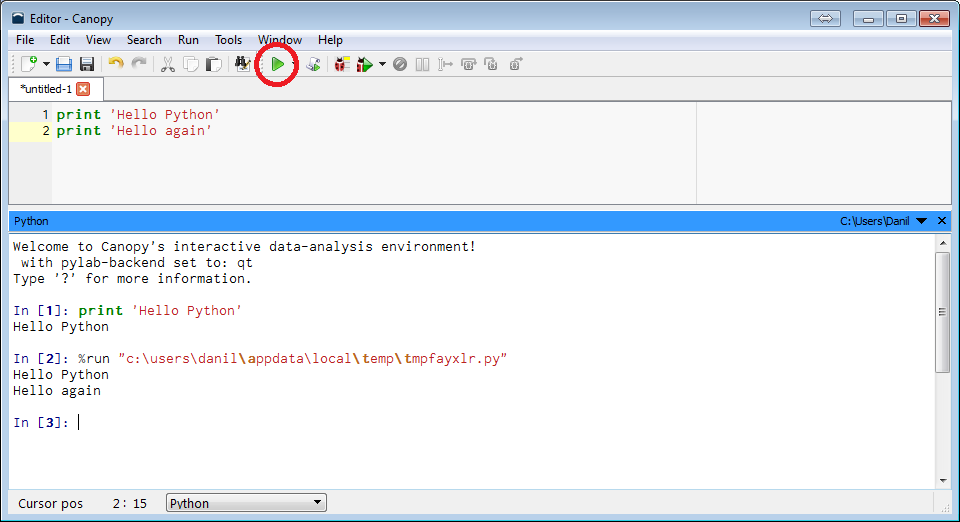Screen dimensions: 960x522
Task: Click the Undo arrow in the toolbar
Action: pyautogui.click(x=116, y=64)
